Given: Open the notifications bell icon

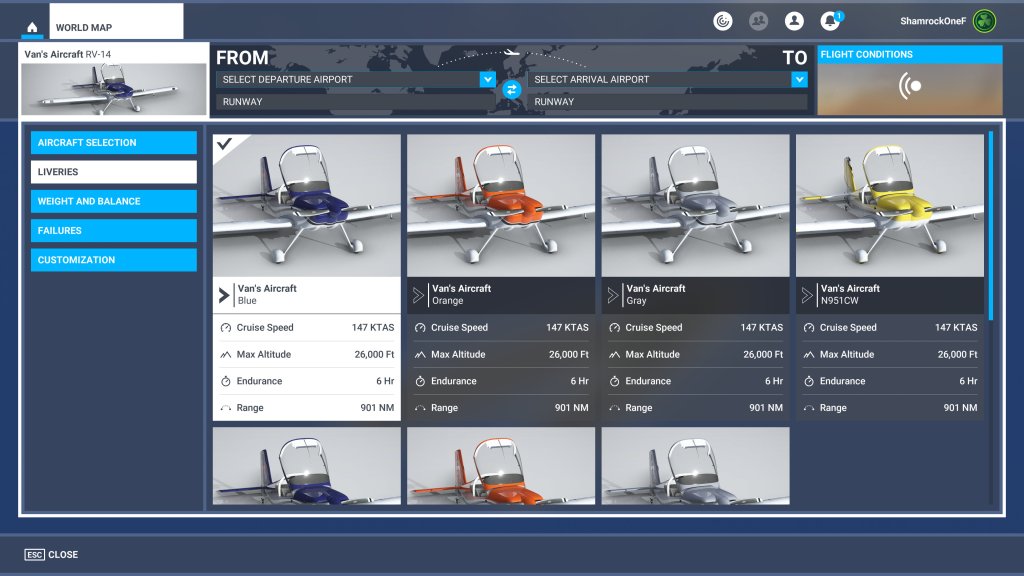Looking at the screenshot, I should click(x=830, y=21).
